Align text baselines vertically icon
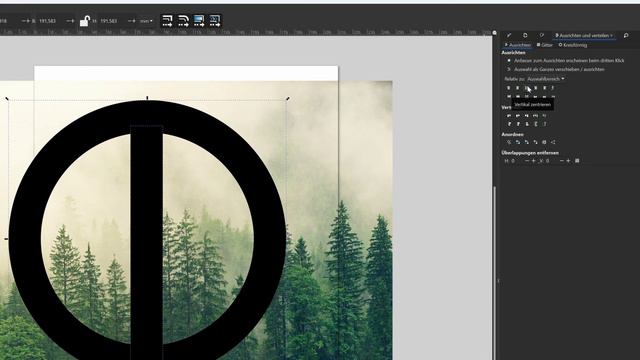Viewport: 640px width, 360px height. tap(553, 97)
